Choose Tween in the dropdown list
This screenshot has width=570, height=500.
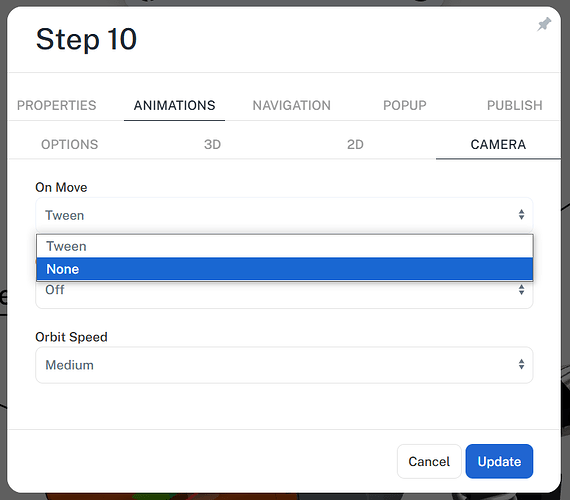(x=285, y=246)
